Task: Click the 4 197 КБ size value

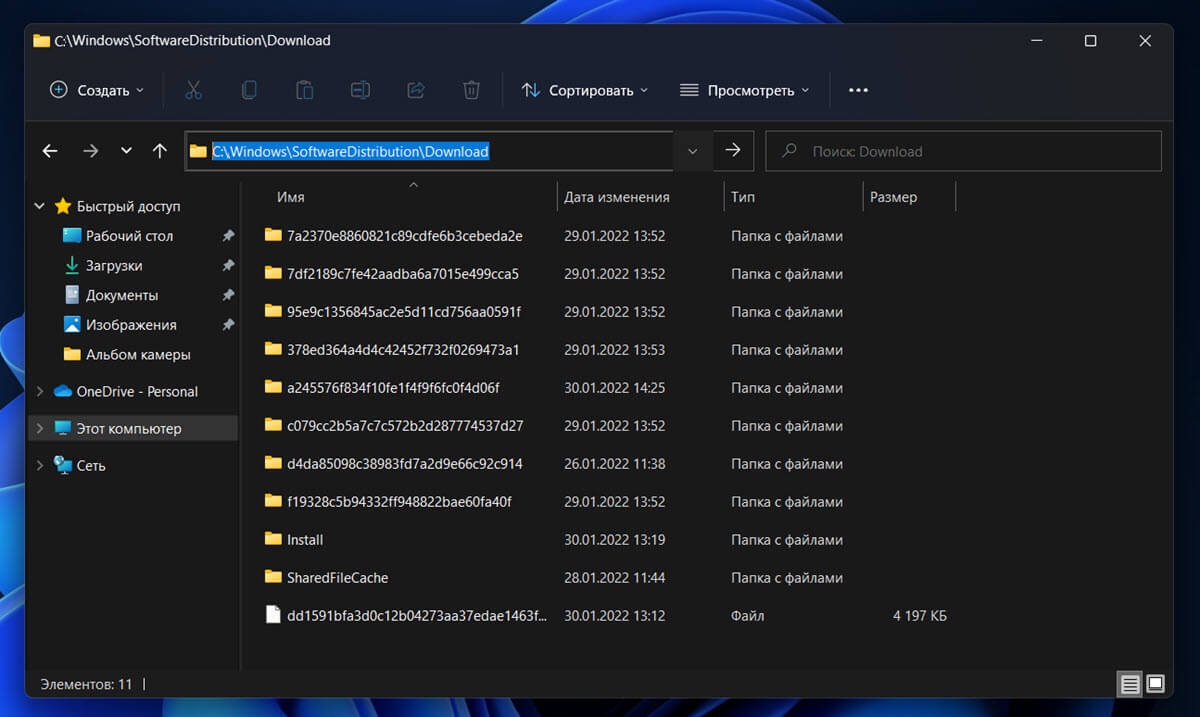Action: click(x=920, y=615)
